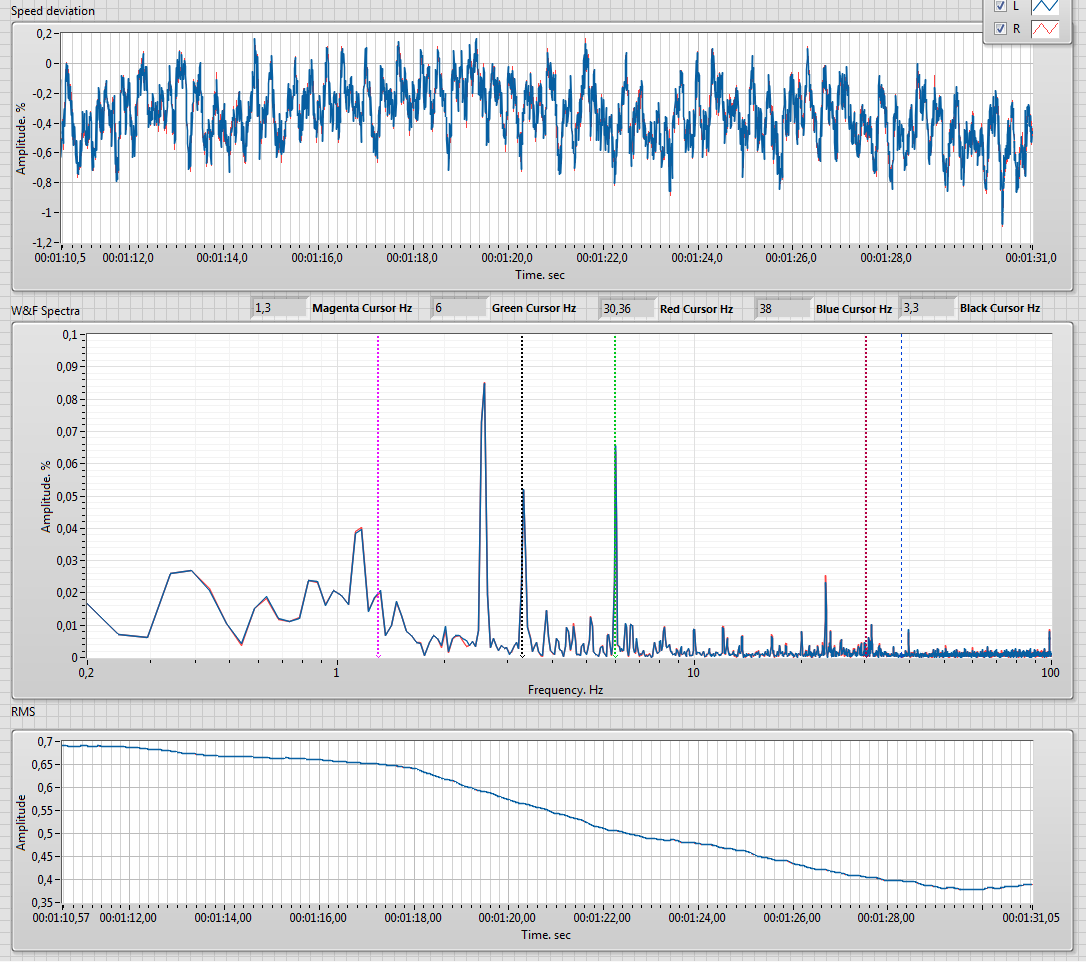The width and height of the screenshot is (1086, 962).
Task: Click the Black Cursor Hz field showing 3,3
Action: click(927, 308)
